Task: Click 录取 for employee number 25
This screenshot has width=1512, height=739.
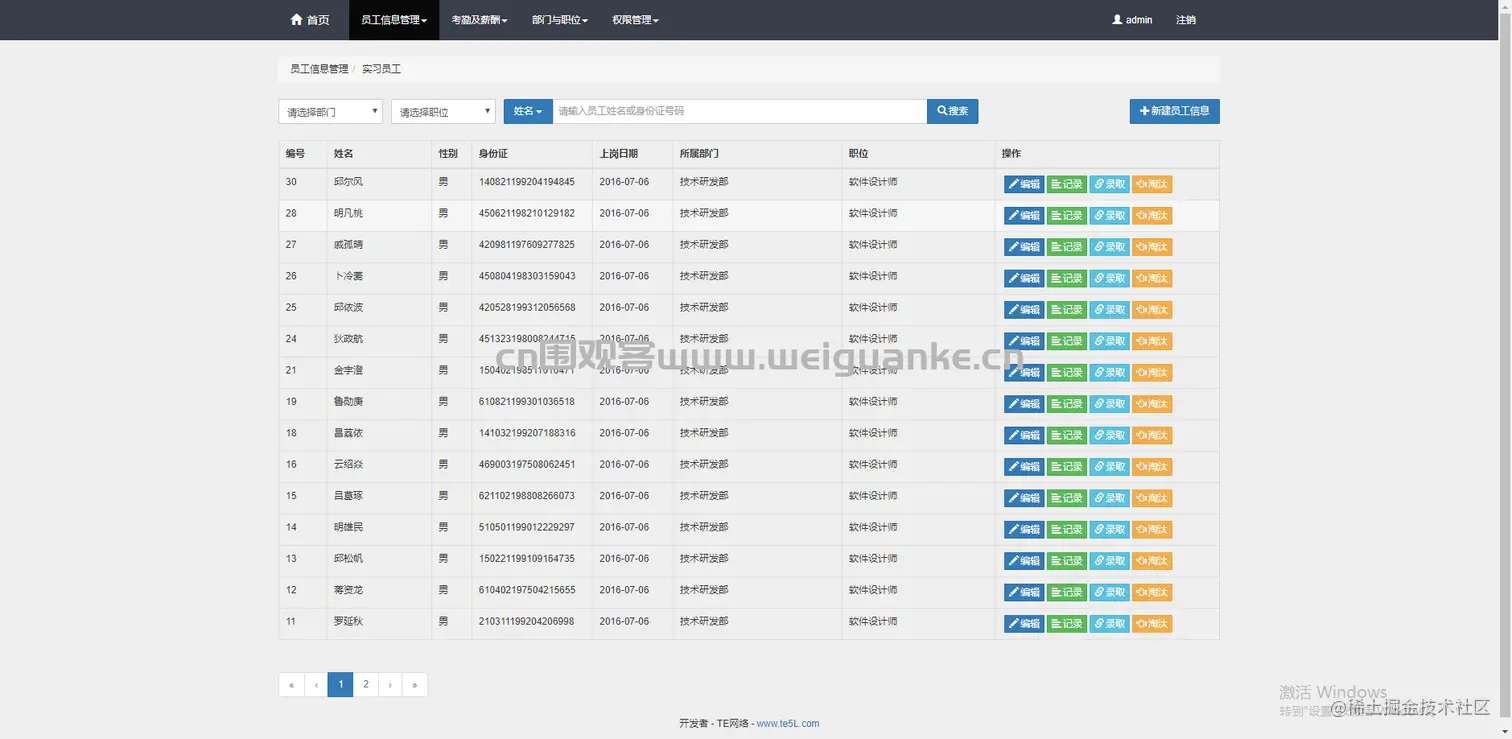Action: [1109, 310]
